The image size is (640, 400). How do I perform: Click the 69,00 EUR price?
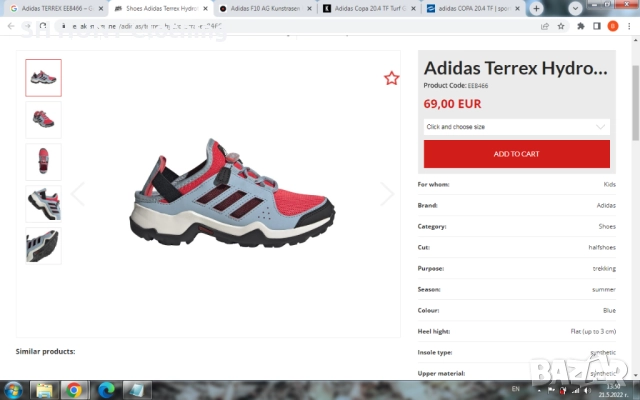pos(452,104)
